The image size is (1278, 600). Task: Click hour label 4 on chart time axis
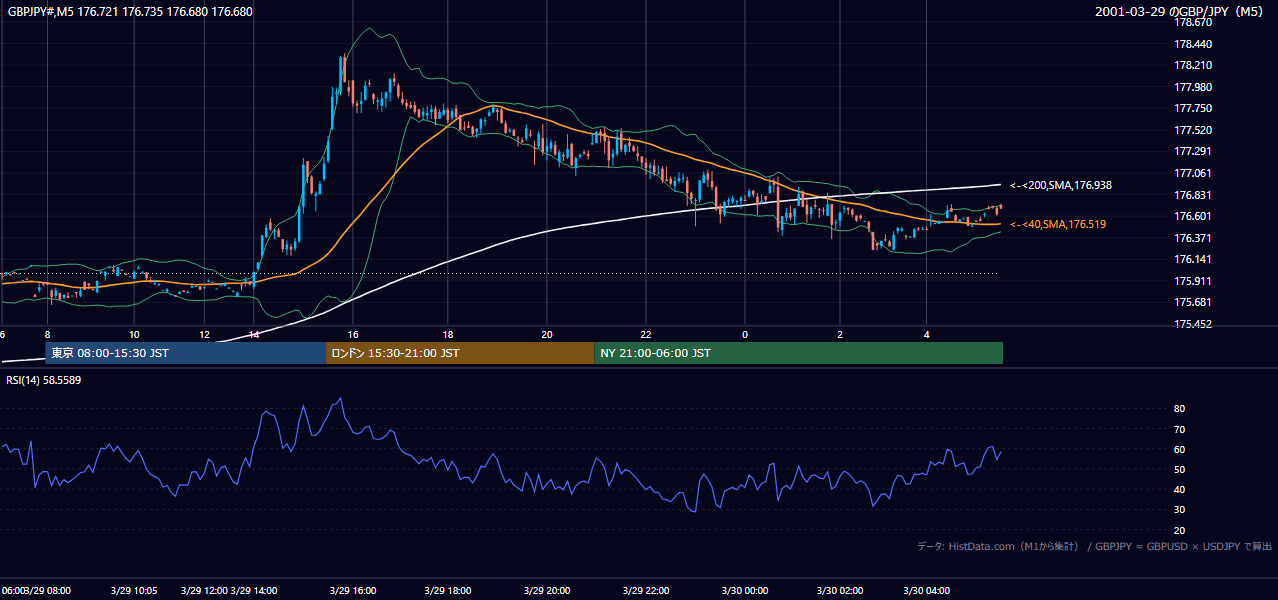tap(927, 334)
